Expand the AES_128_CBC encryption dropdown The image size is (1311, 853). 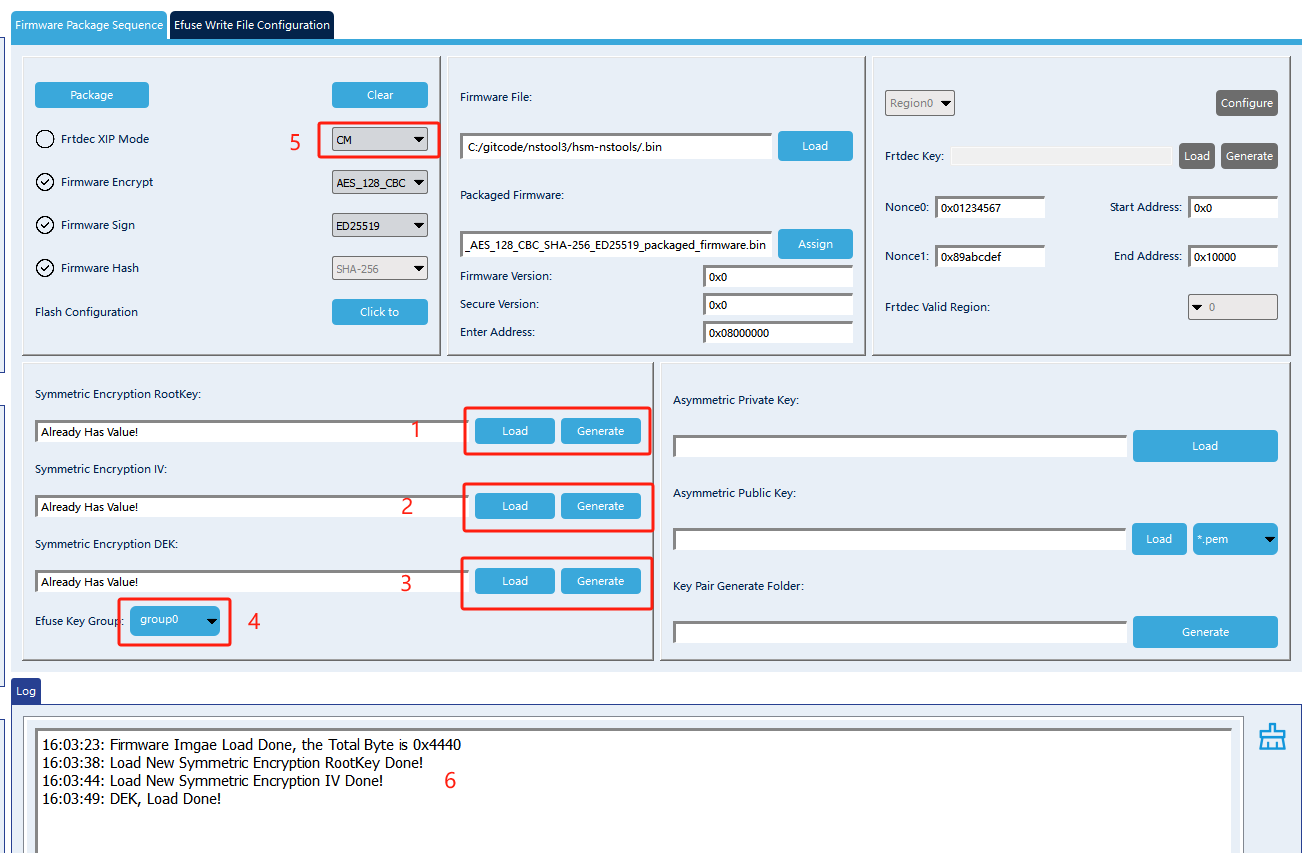point(380,182)
